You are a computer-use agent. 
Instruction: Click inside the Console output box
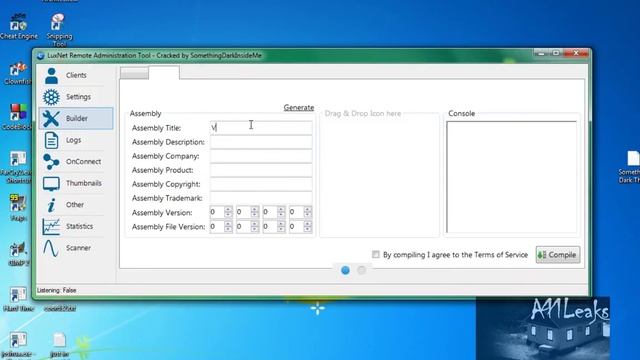511,177
